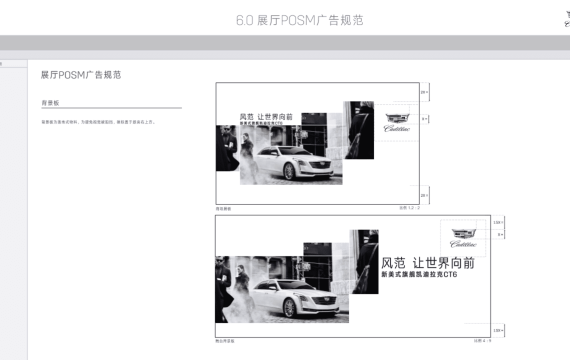The image size is (570, 360).
Task: Click the "展厅POSM广告规范" section heading
Action: click(x=81, y=75)
